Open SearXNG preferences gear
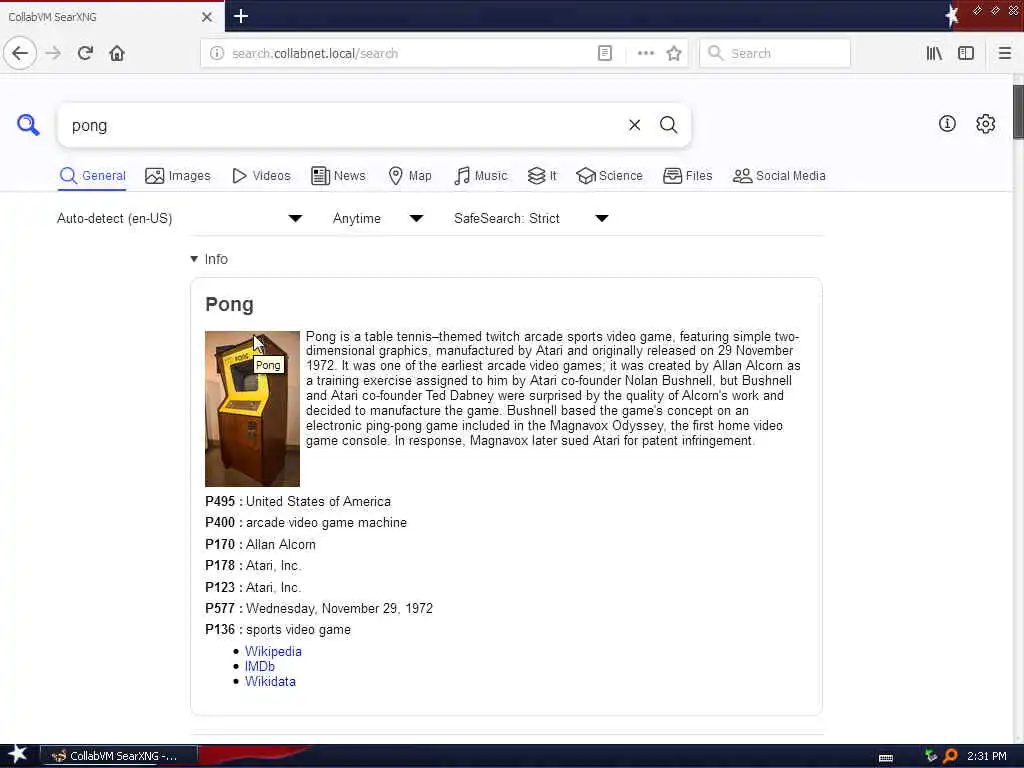Viewport: 1024px width, 768px height. pyautogui.click(x=985, y=123)
